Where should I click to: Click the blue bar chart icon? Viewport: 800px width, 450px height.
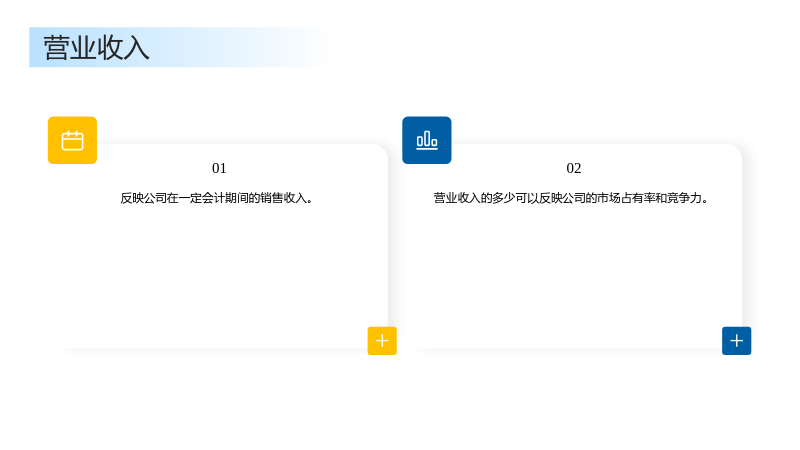pos(427,140)
